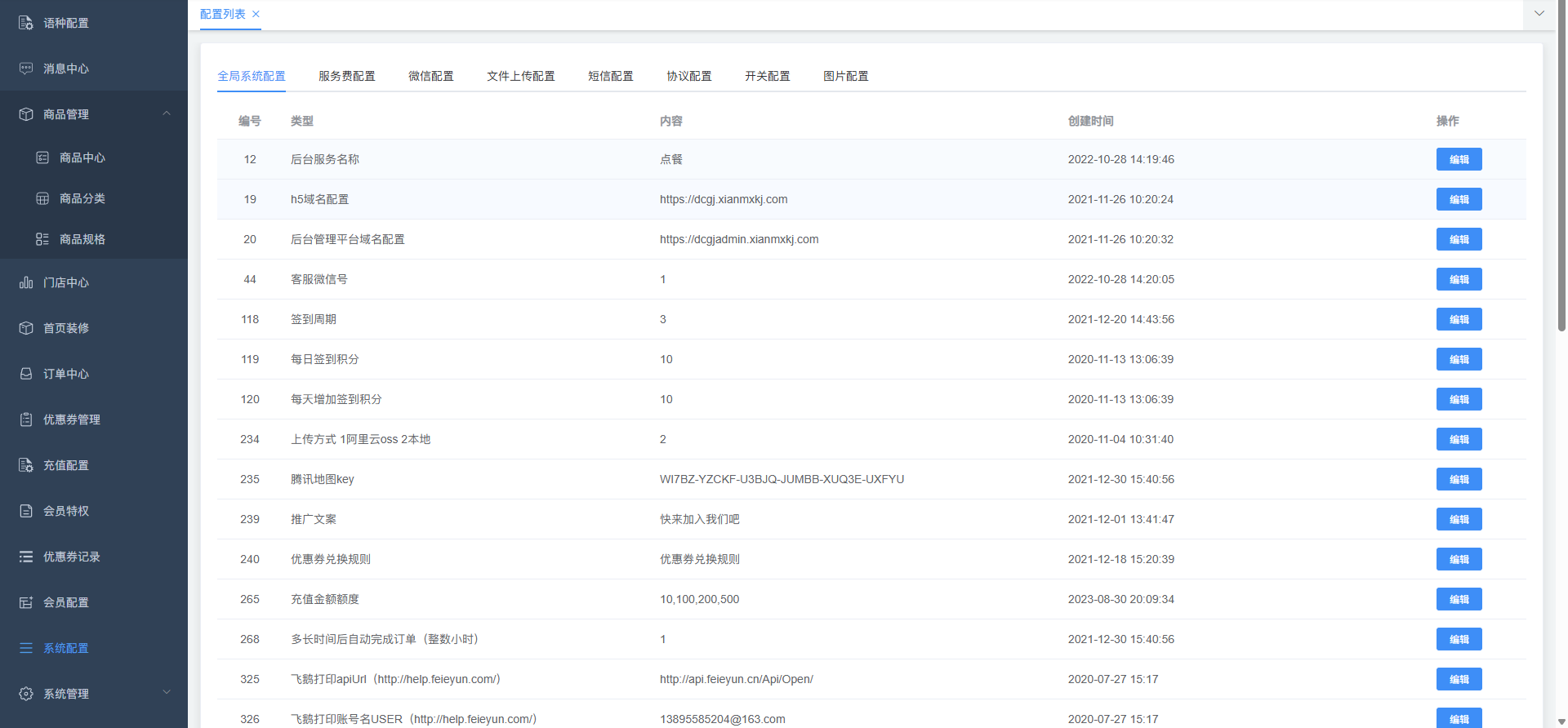
Task: Click the 订单中心 icon in sidebar
Action: (26, 374)
